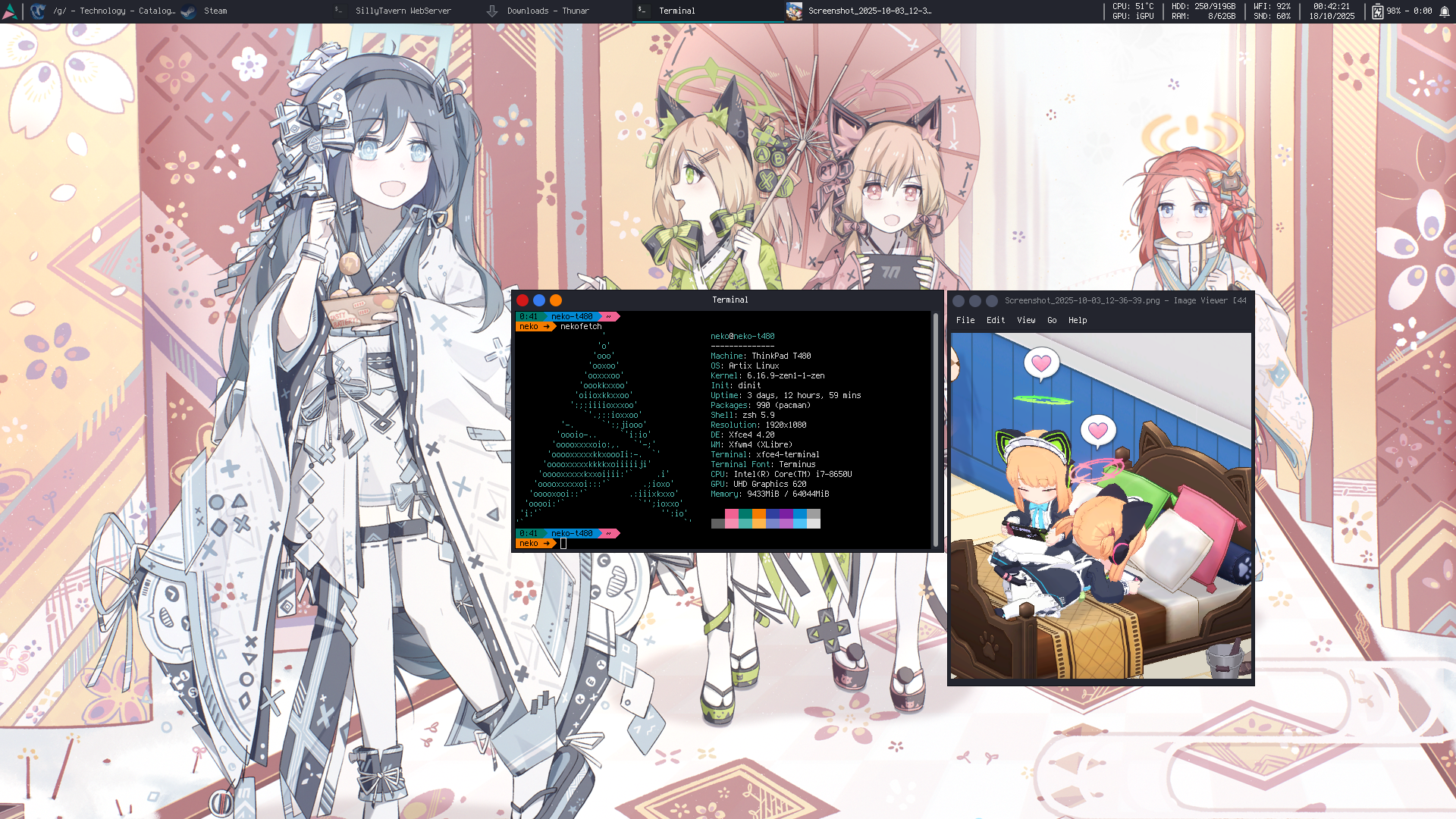Open the File menu in Image Viewer
Viewport: 1456px width, 819px height.
tap(965, 320)
